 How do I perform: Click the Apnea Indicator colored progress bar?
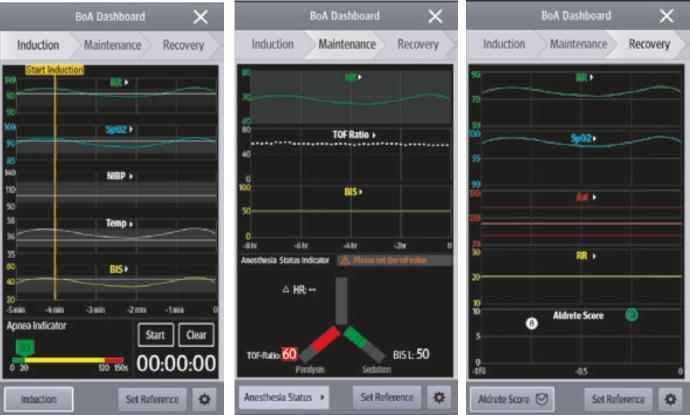coord(68,360)
